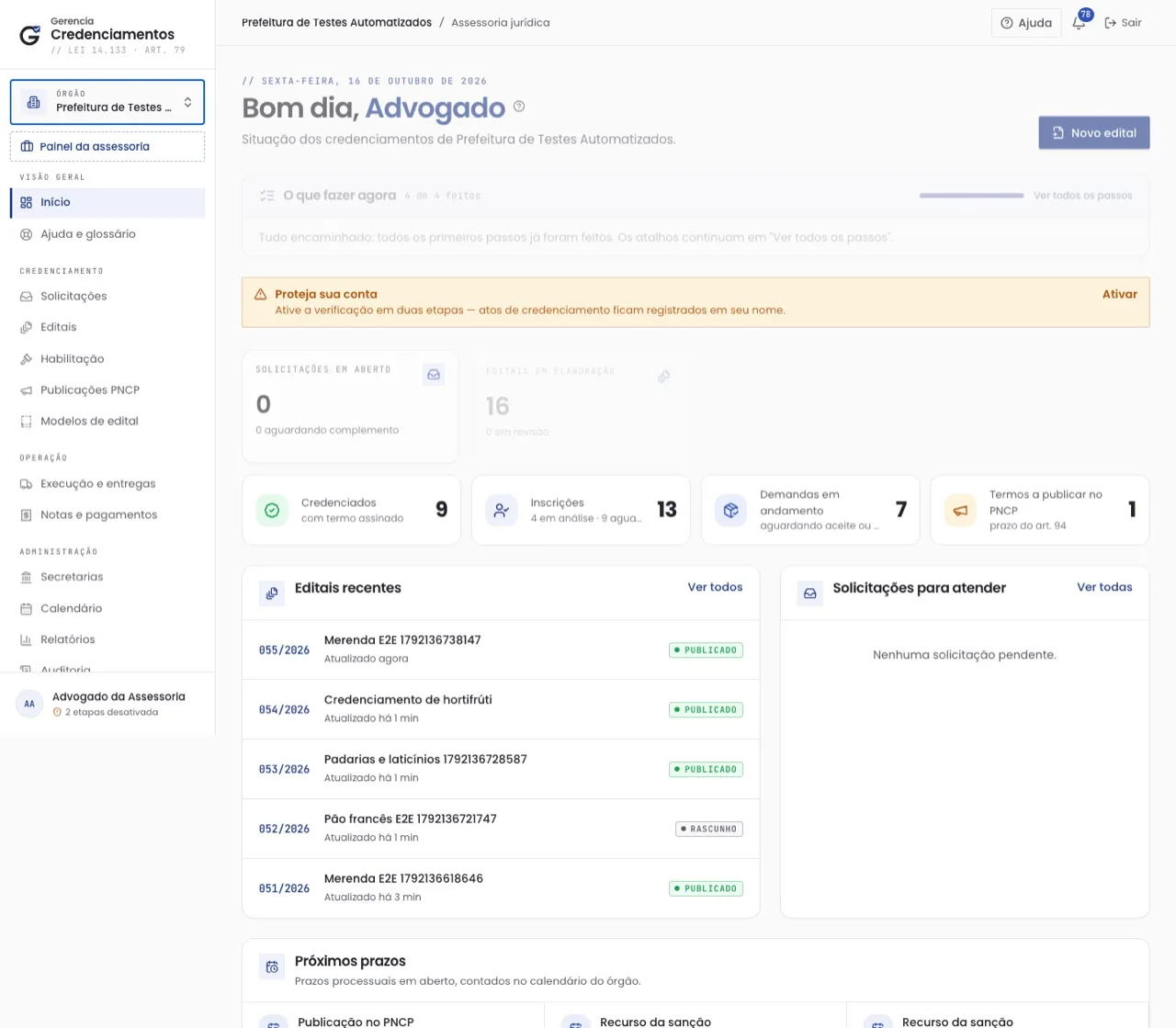The height and width of the screenshot is (1028, 1176).
Task: Click the Solicitações para atender header icon
Action: tap(810, 593)
